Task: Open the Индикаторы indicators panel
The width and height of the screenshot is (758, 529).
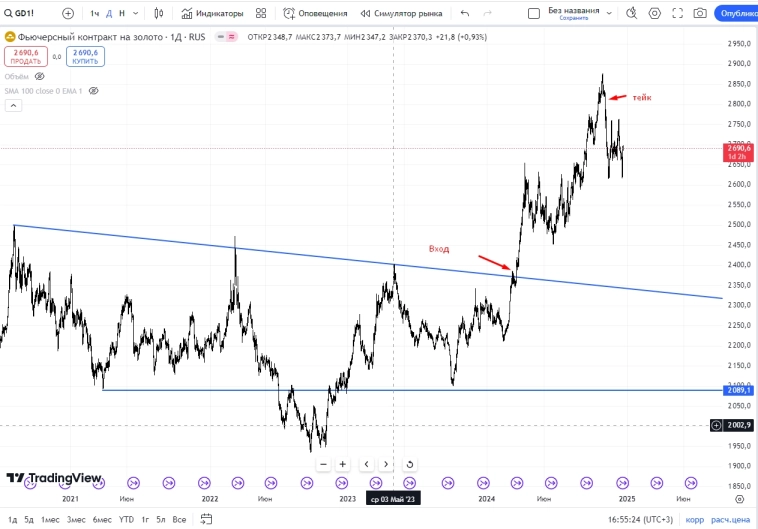Action: tap(213, 14)
